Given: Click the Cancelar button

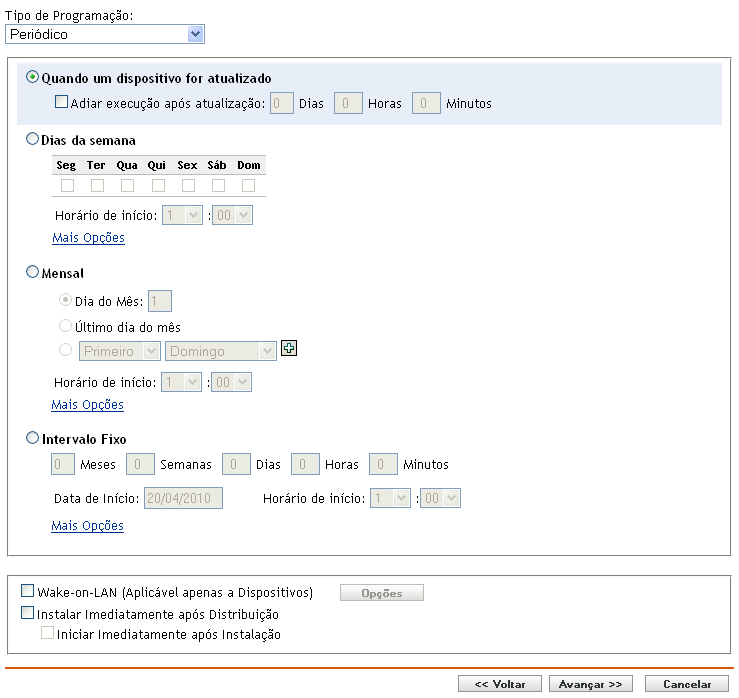Looking at the screenshot, I should [x=687, y=684].
